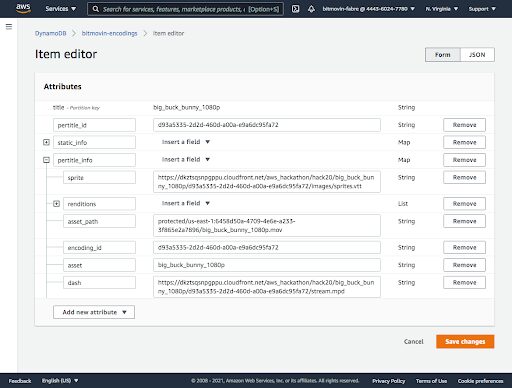Edit the sprite field name
This screenshot has height=388, width=512.
click(99, 177)
